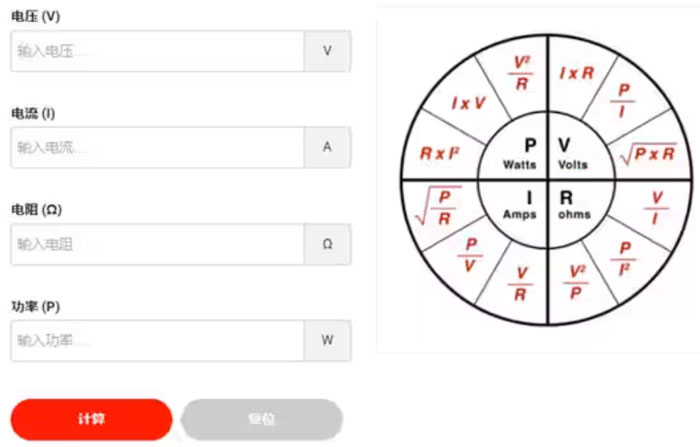Click the P over V formula segment
This screenshot has width=700, height=447.
pyautogui.click(x=470, y=255)
